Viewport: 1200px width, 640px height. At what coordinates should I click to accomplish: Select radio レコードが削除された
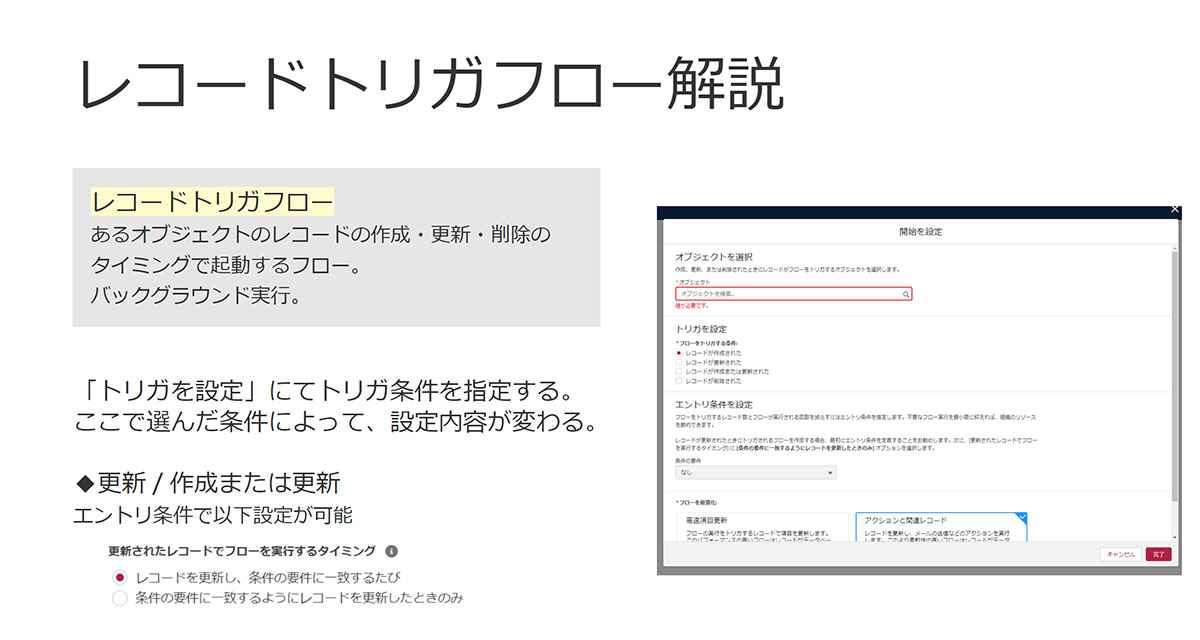(x=679, y=380)
